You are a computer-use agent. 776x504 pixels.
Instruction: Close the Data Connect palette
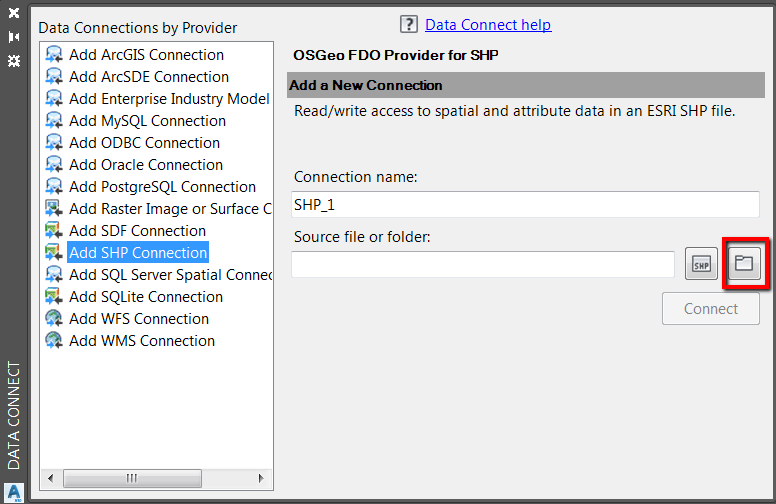pyautogui.click(x=14, y=14)
